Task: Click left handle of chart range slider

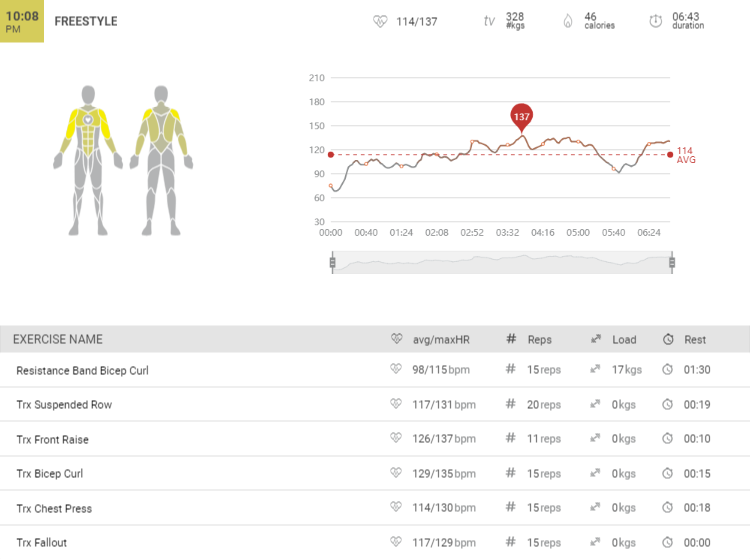Action: pos(332,263)
